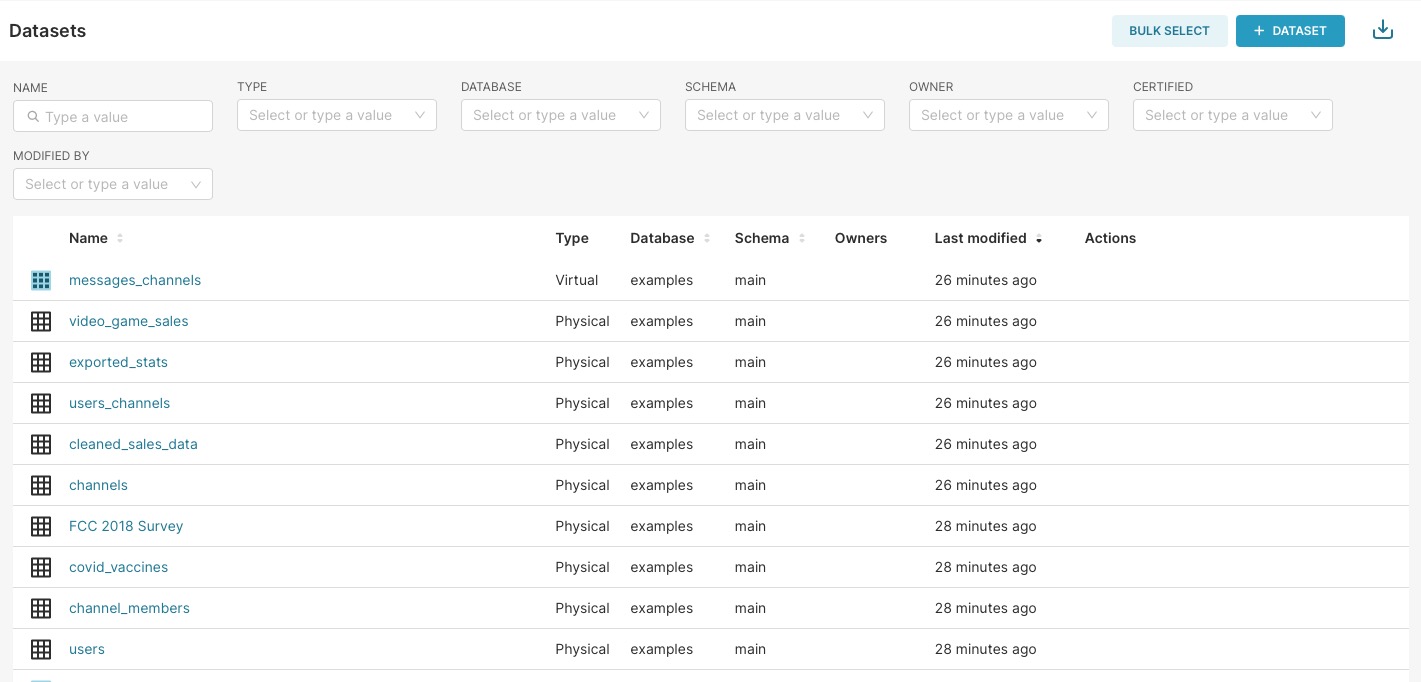
Task: Click the search icon in the Name filter
Action: point(34,116)
